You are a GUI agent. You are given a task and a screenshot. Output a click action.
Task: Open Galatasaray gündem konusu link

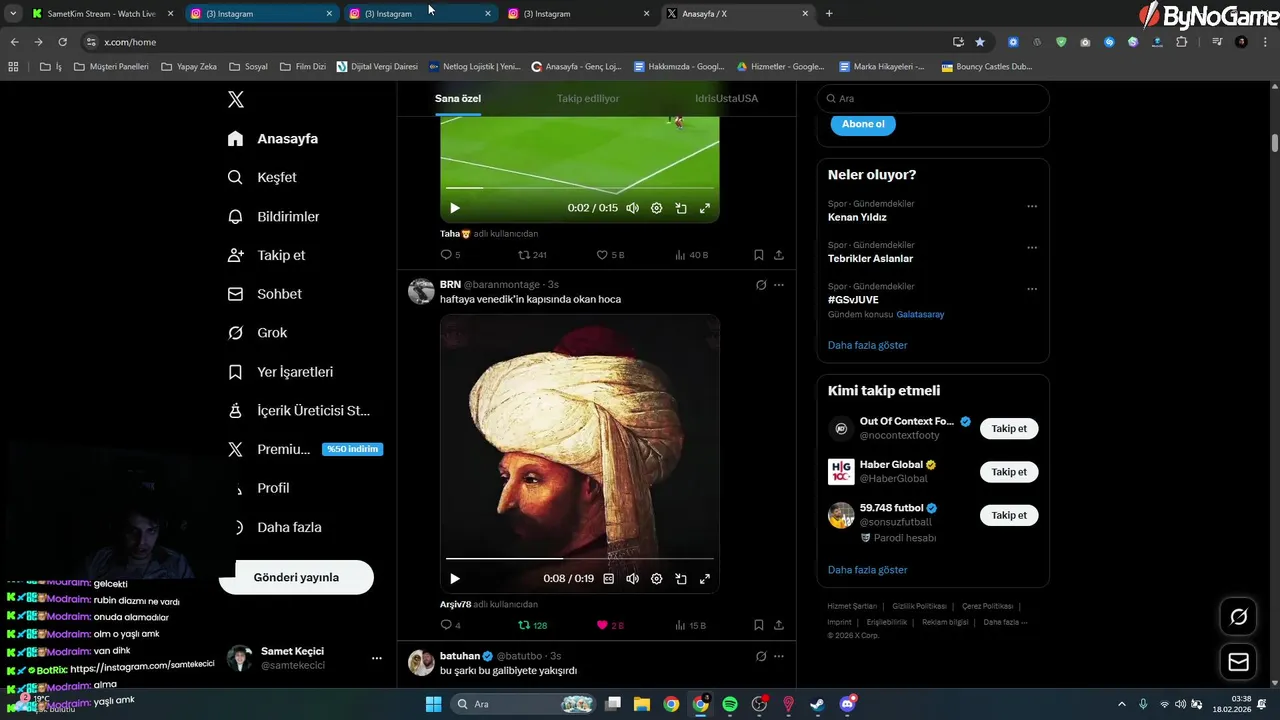click(920, 314)
